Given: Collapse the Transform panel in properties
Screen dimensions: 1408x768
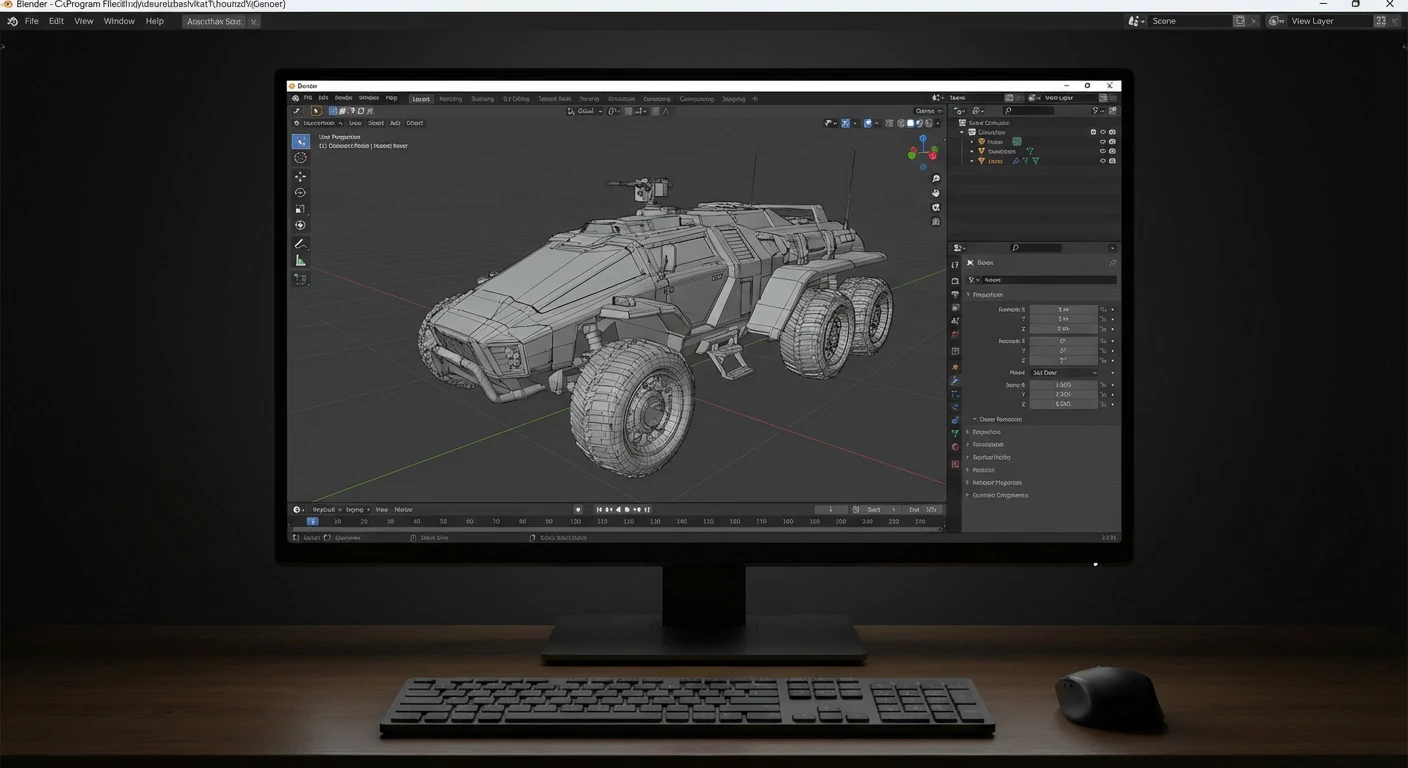Looking at the screenshot, I should click(968, 295).
